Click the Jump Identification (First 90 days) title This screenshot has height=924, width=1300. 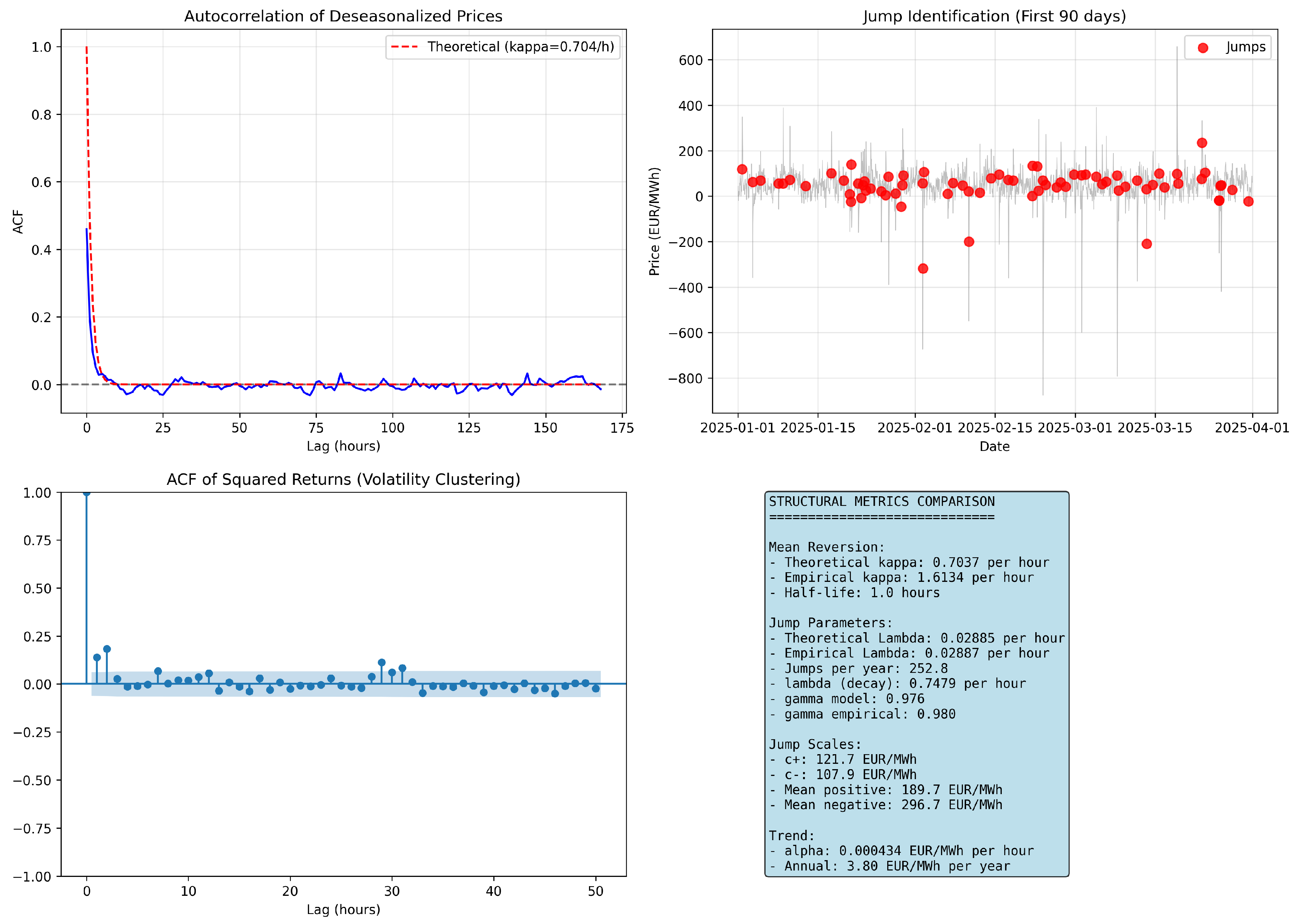(x=994, y=16)
